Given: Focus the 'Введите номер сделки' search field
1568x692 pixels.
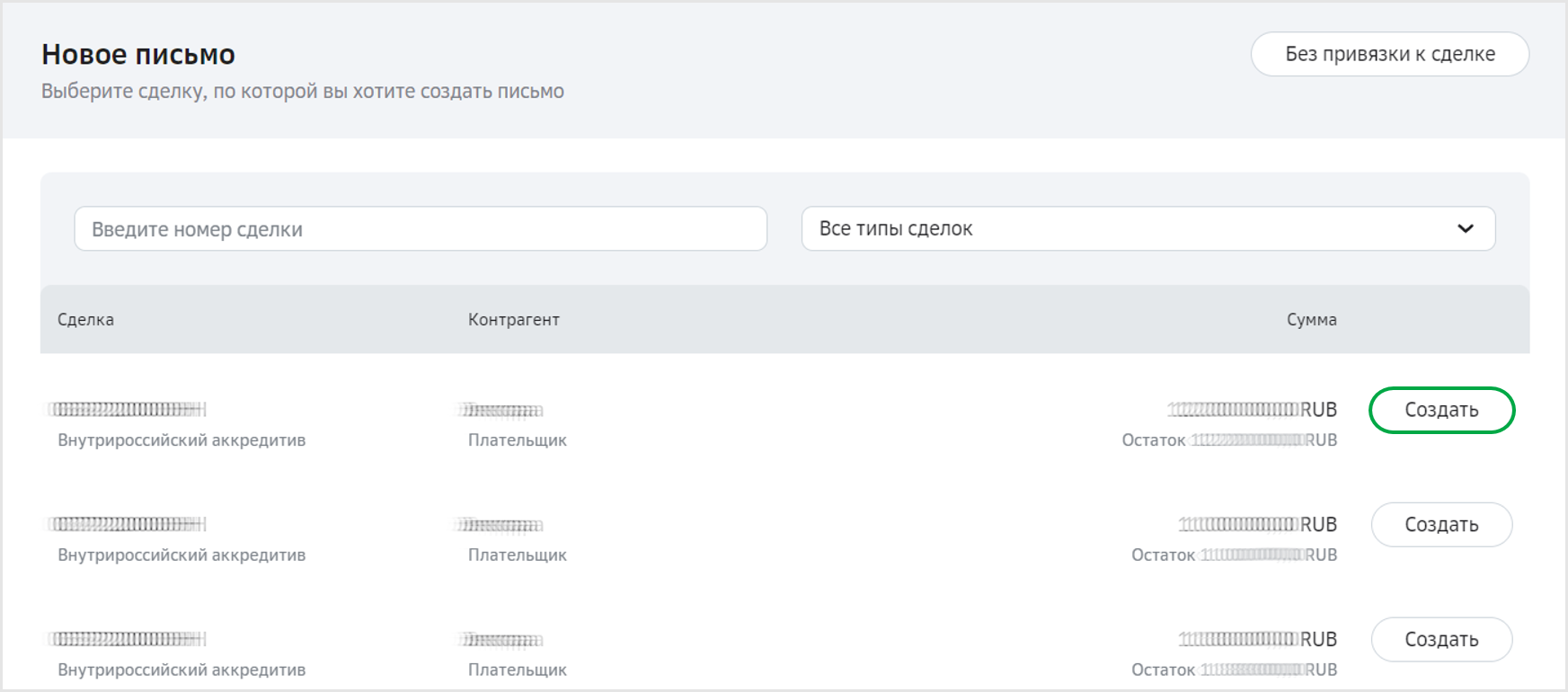Looking at the screenshot, I should tap(420, 229).
